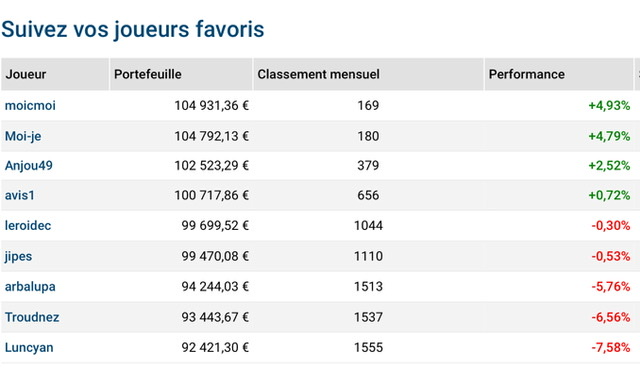Open player profile Moi-je

coord(23,136)
